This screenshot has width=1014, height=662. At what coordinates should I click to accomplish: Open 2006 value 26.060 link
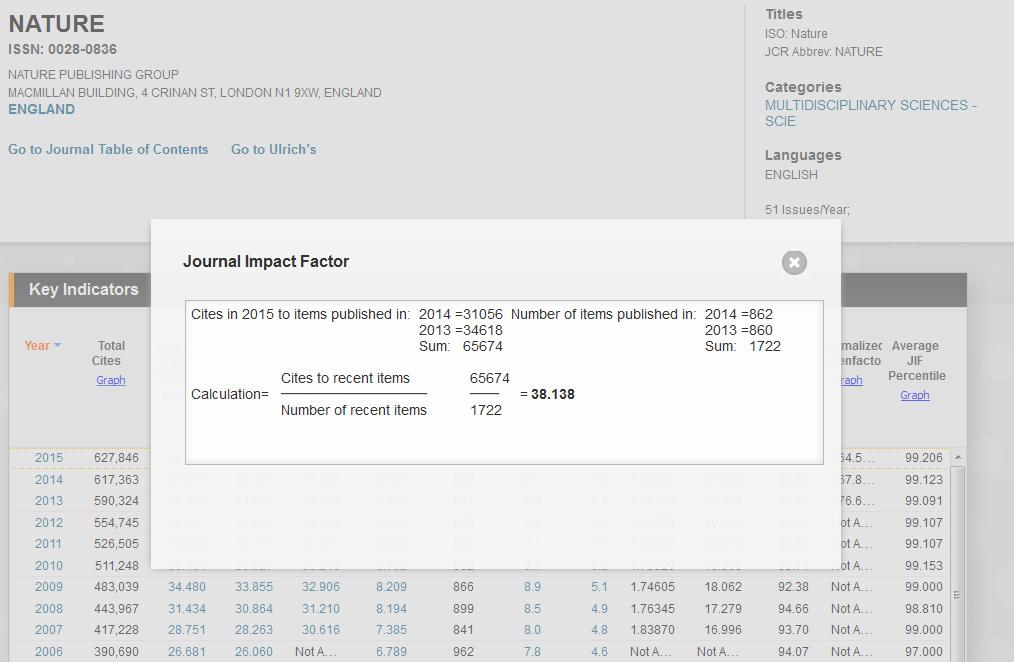point(254,652)
